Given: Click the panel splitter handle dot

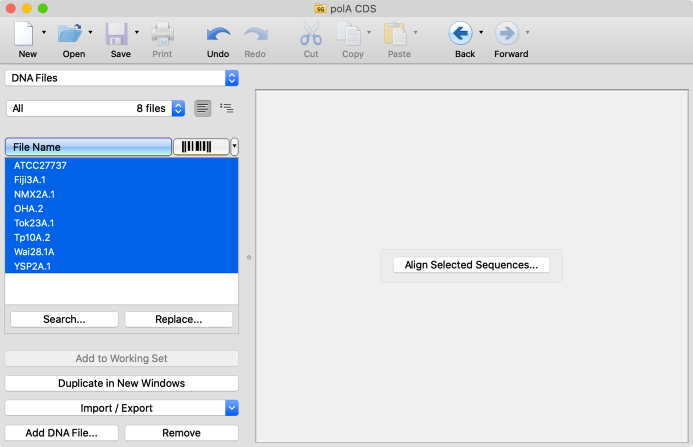Looking at the screenshot, I should [249, 257].
